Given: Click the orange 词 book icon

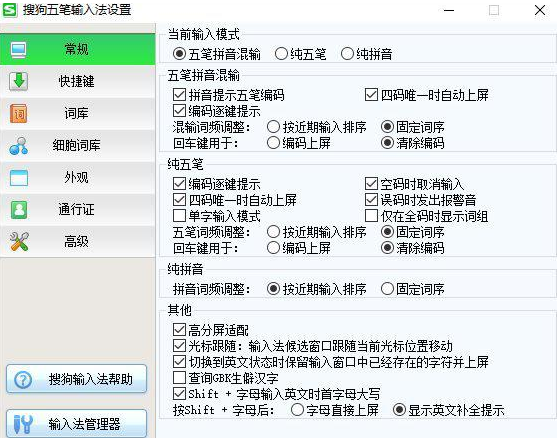Looking at the screenshot, I should tap(19, 113).
